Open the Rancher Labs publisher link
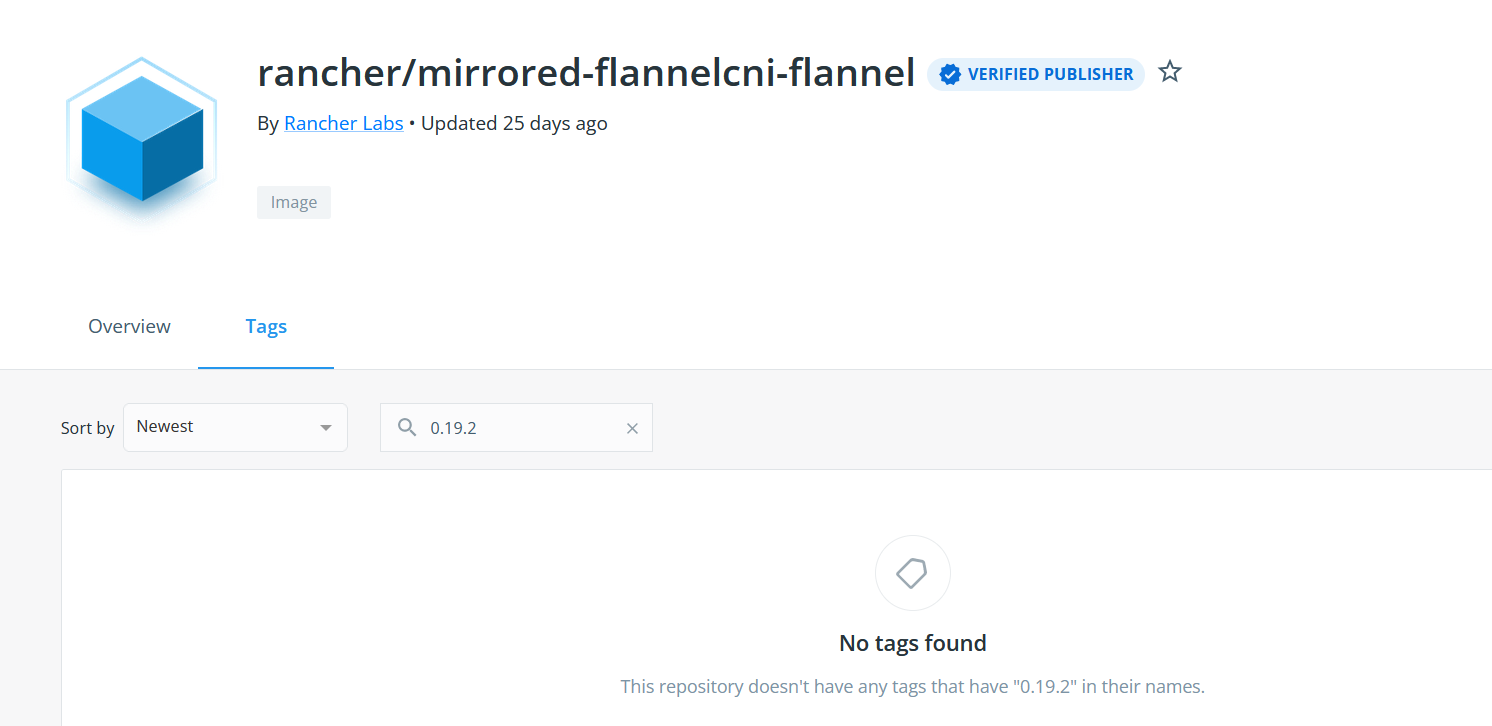Image resolution: width=1492 pixels, height=726 pixels. (x=343, y=123)
